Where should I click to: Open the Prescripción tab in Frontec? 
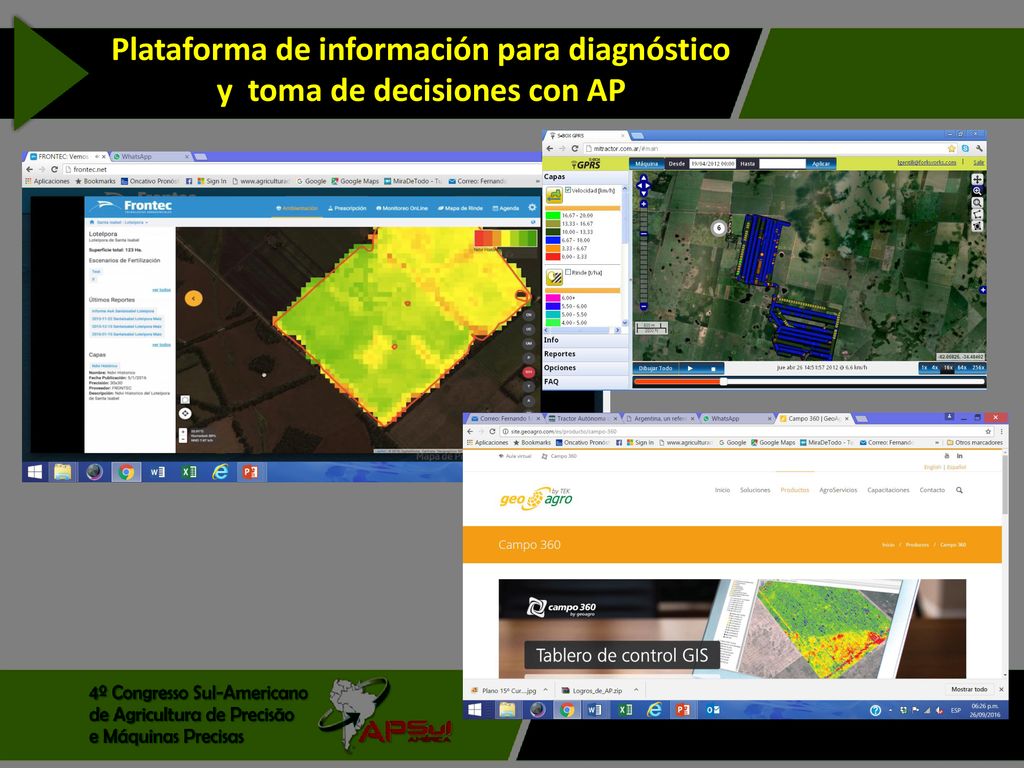click(x=347, y=208)
